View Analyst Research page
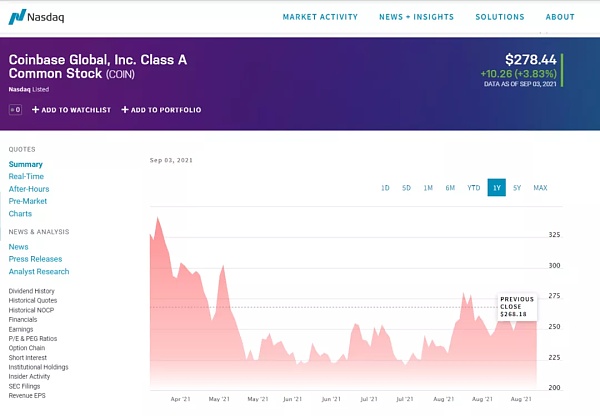The height and width of the screenshot is (416, 600). 39,272
